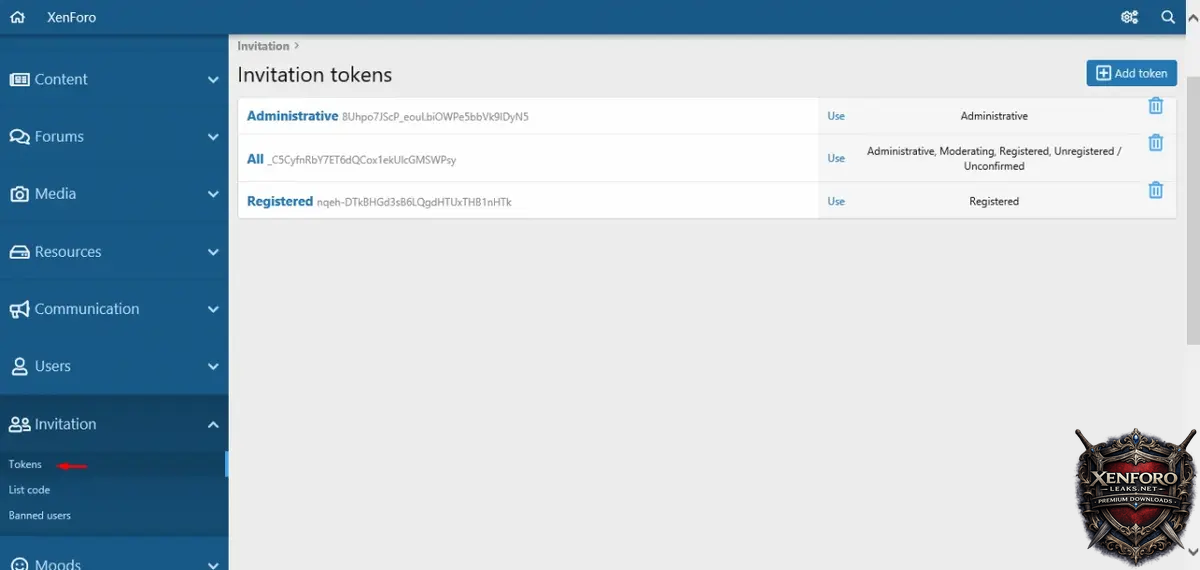The width and height of the screenshot is (1200, 570).
Task: Click the search magnifier icon
Action: tap(1168, 17)
